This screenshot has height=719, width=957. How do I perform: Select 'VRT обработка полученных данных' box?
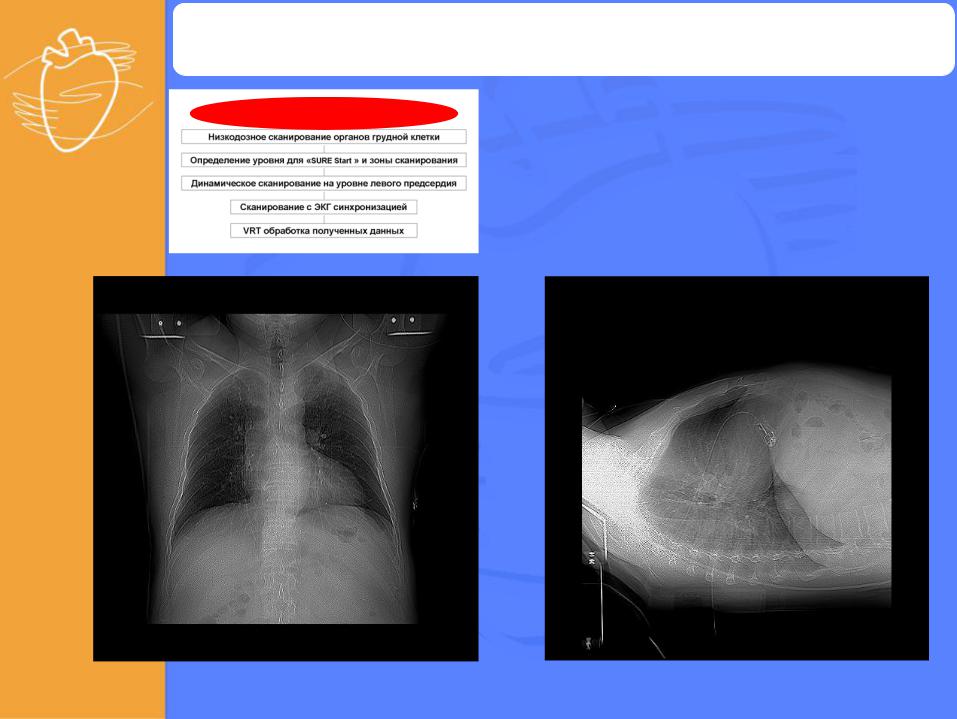(323, 231)
